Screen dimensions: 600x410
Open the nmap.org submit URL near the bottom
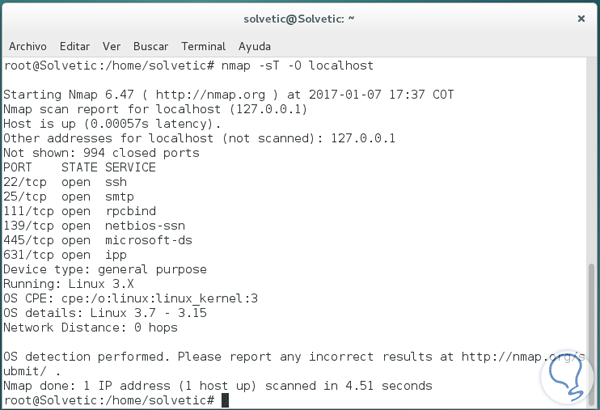click(518, 356)
